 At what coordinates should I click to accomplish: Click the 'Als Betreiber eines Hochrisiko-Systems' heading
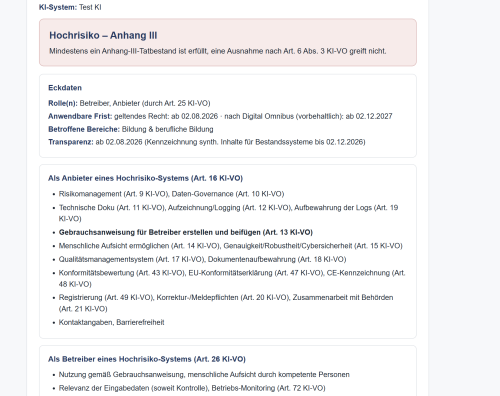(147, 359)
